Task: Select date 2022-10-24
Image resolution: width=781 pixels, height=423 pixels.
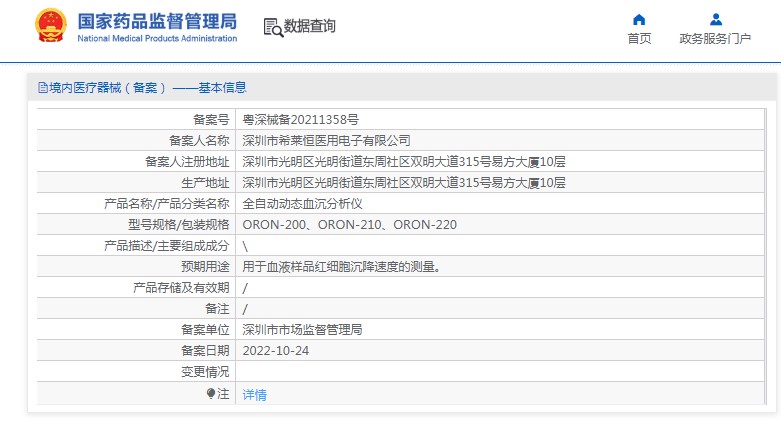Action: (x=275, y=351)
